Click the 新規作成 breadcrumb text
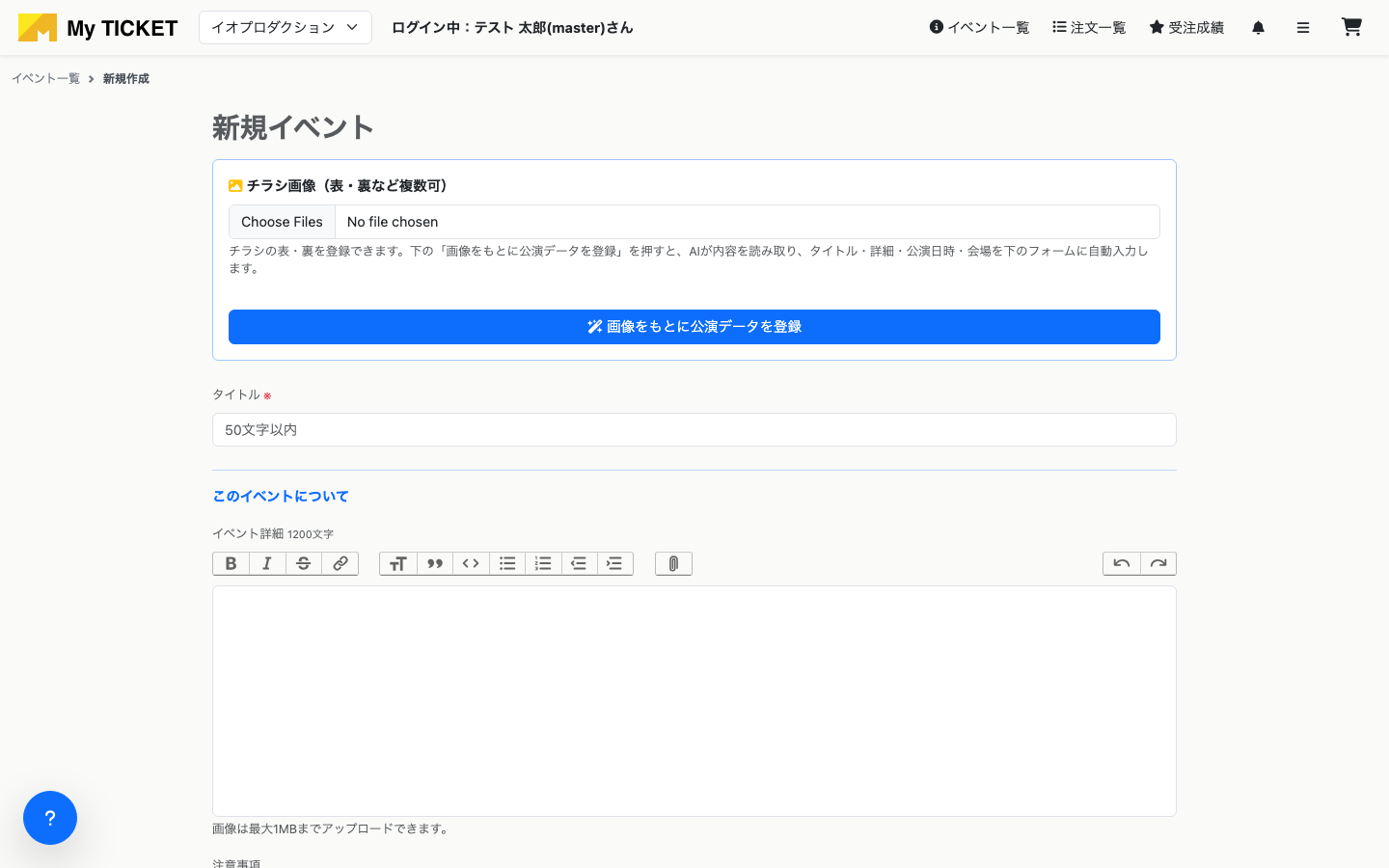Viewport: 1389px width, 868px height. (x=126, y=79)
